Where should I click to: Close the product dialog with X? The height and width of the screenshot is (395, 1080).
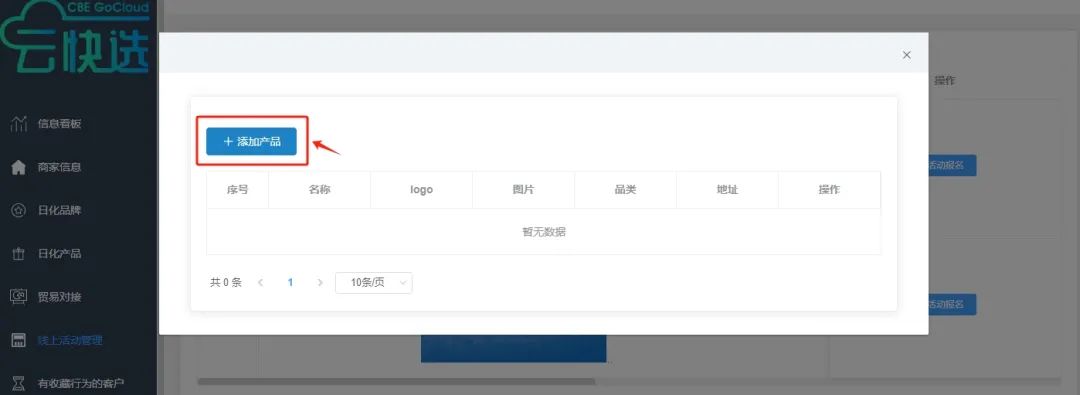(x=906, y=54)
